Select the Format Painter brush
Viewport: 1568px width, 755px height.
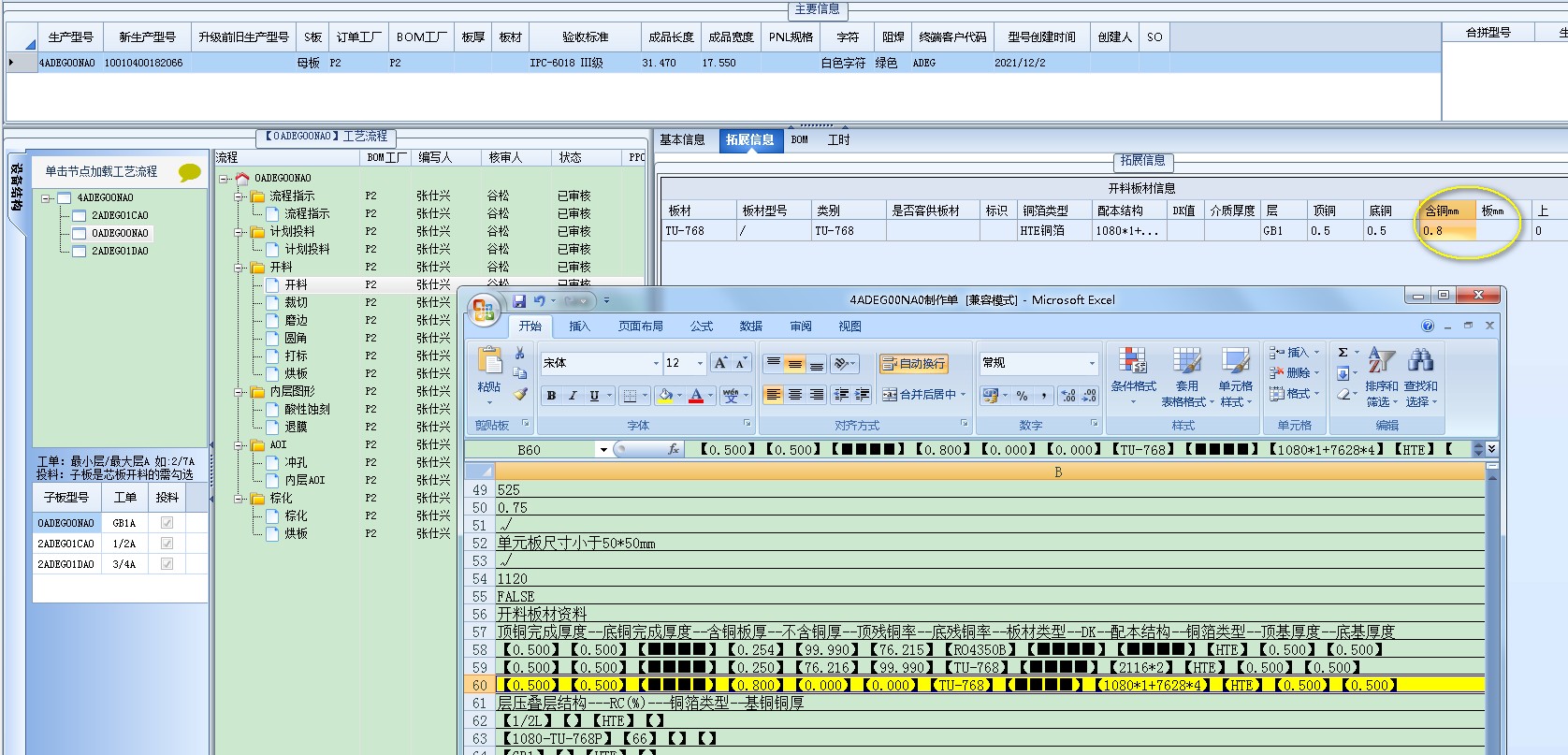click(x=520, y=394)
